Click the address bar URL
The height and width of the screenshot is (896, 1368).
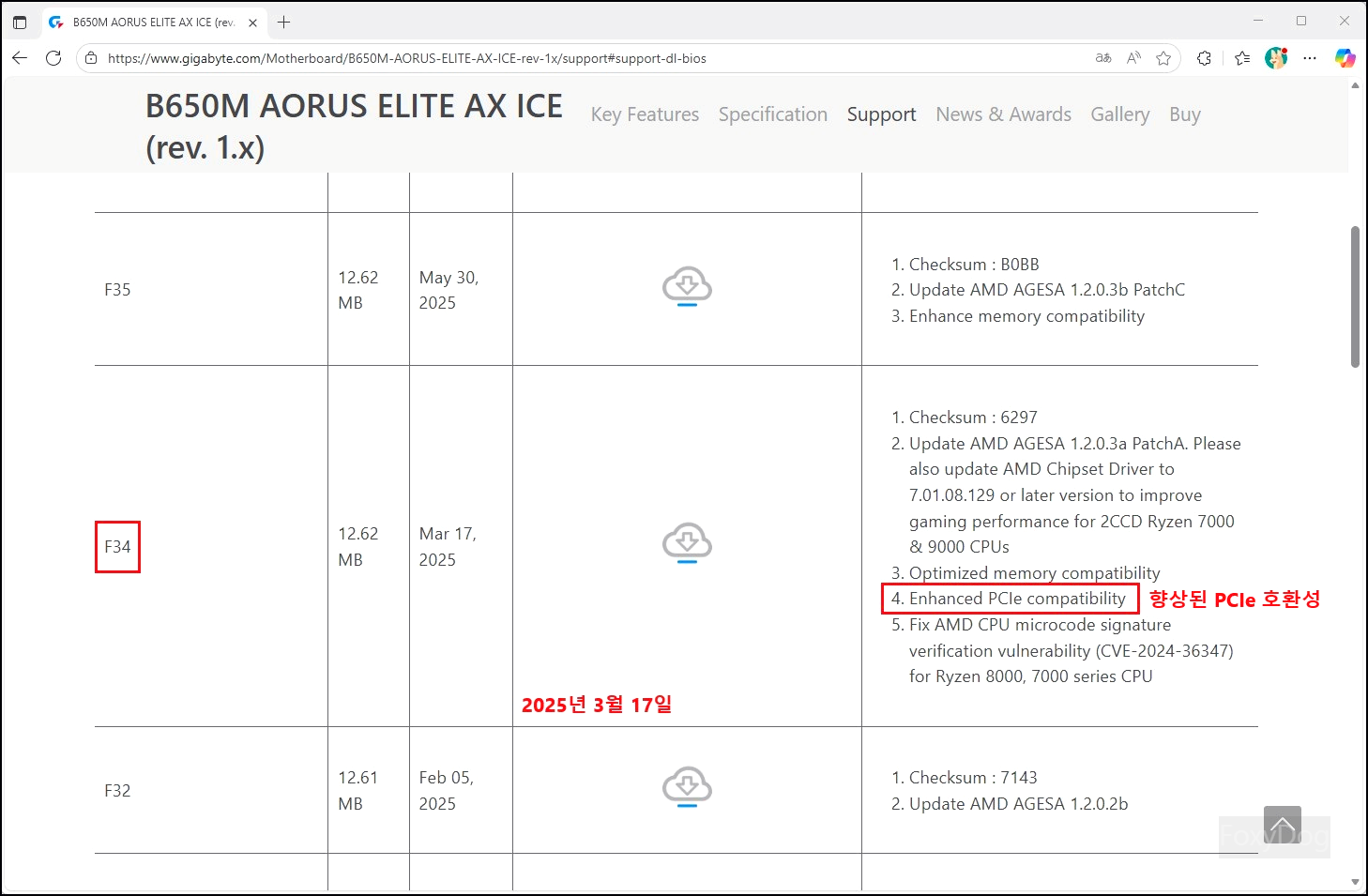(406, 58)
